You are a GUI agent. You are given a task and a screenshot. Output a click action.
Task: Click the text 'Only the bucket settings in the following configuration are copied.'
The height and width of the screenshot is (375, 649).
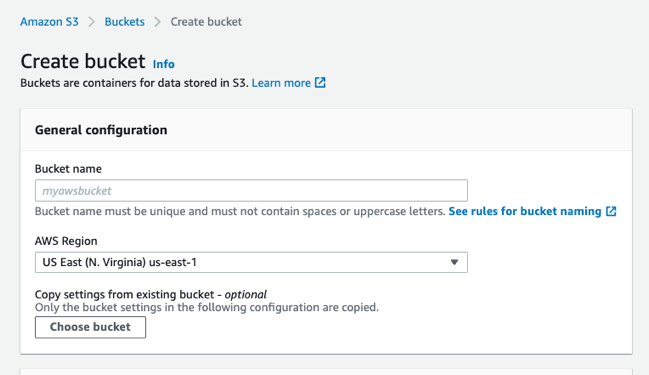coord(207,308)
